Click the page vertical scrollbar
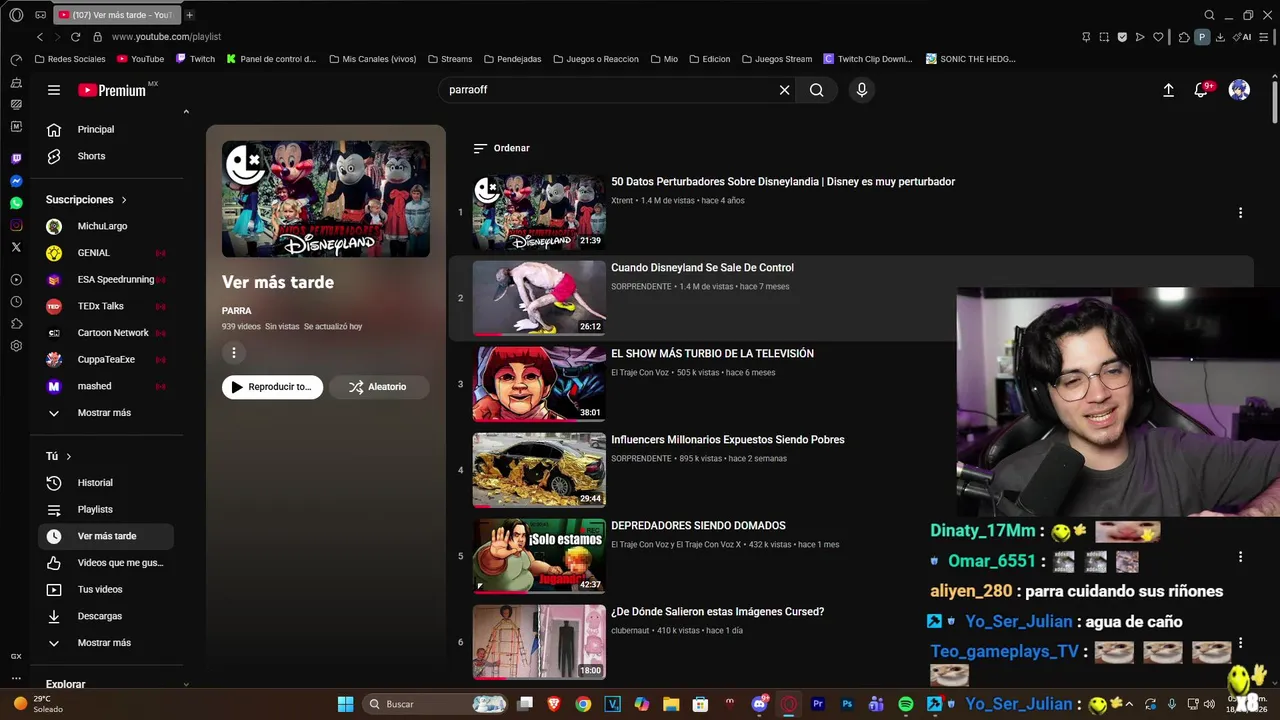Viewport: 1280px width, 720px height. click(x=1274, y=100)
